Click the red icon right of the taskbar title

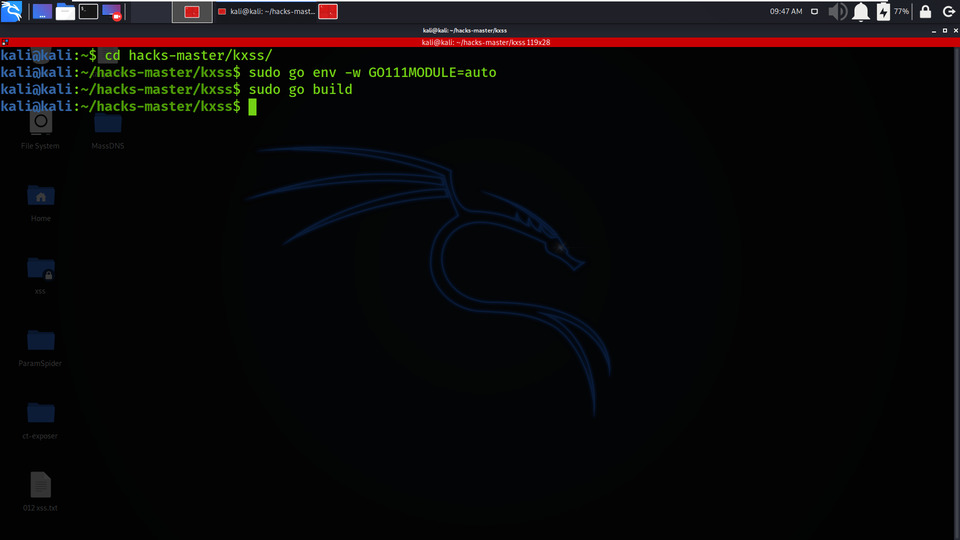point(328,12)
